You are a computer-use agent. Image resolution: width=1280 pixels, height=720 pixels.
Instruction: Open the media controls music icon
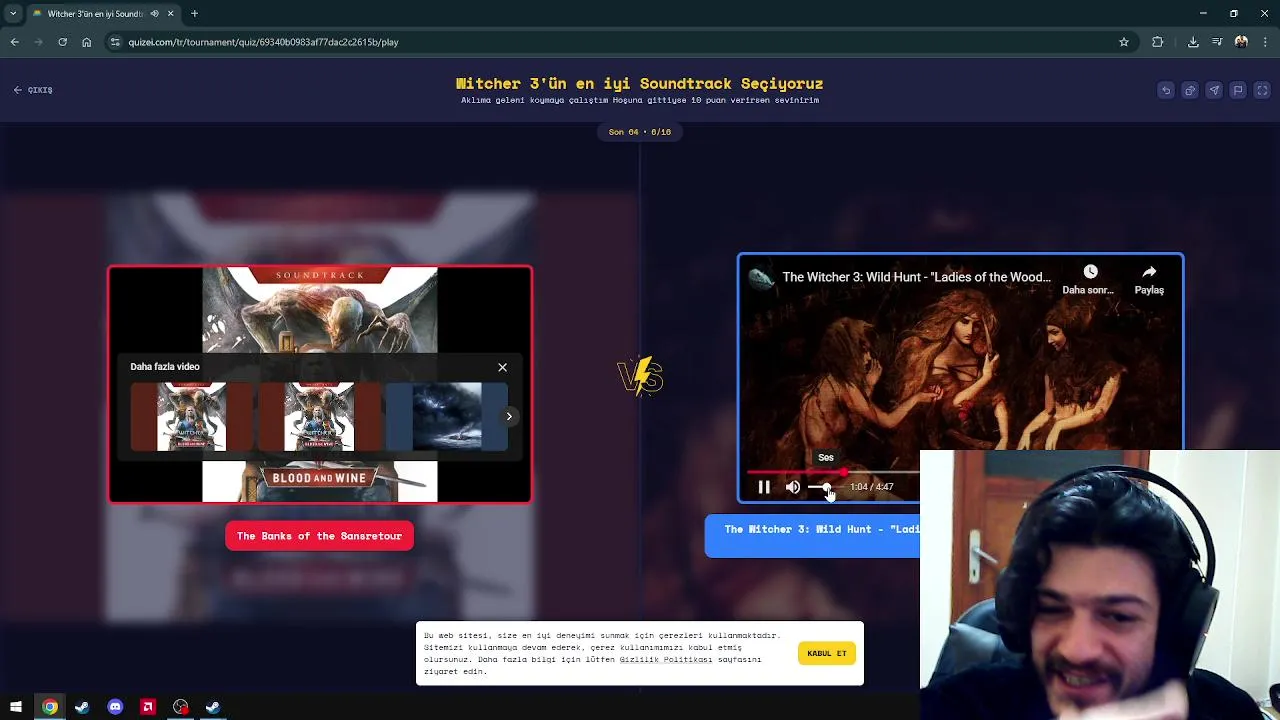[x=1217, y=42]
